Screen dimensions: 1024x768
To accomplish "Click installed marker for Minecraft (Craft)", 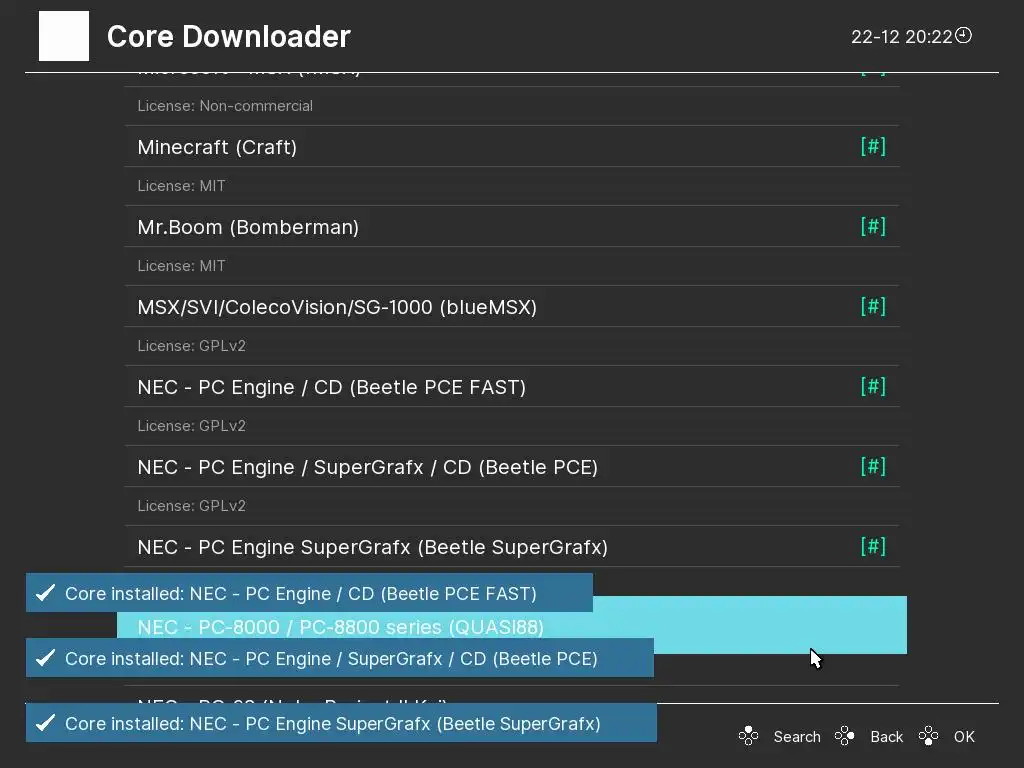I will [873, 147].
